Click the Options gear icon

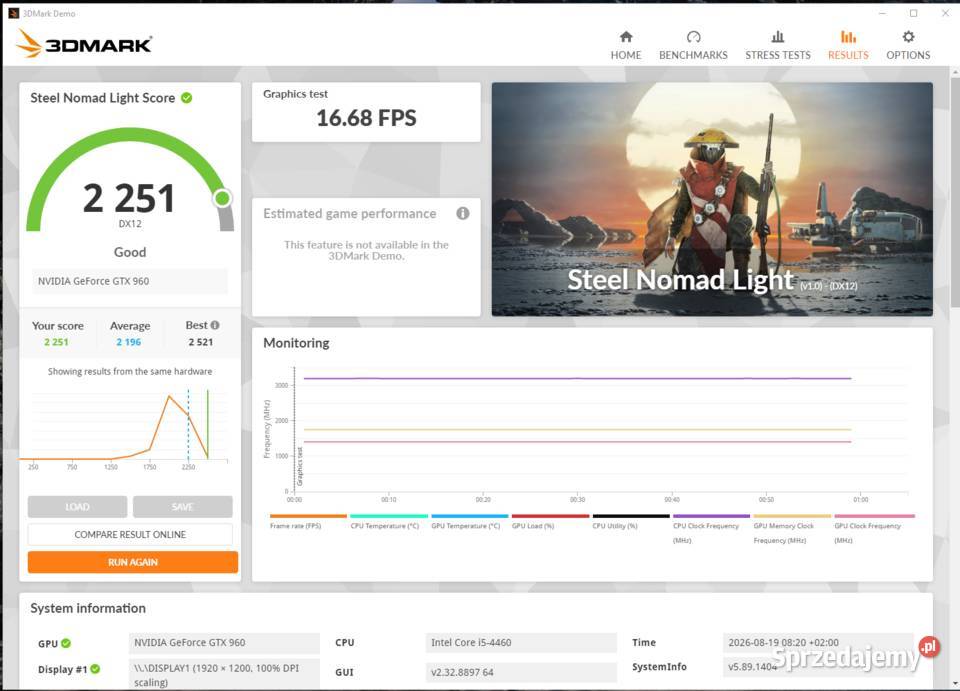[908, 37]
